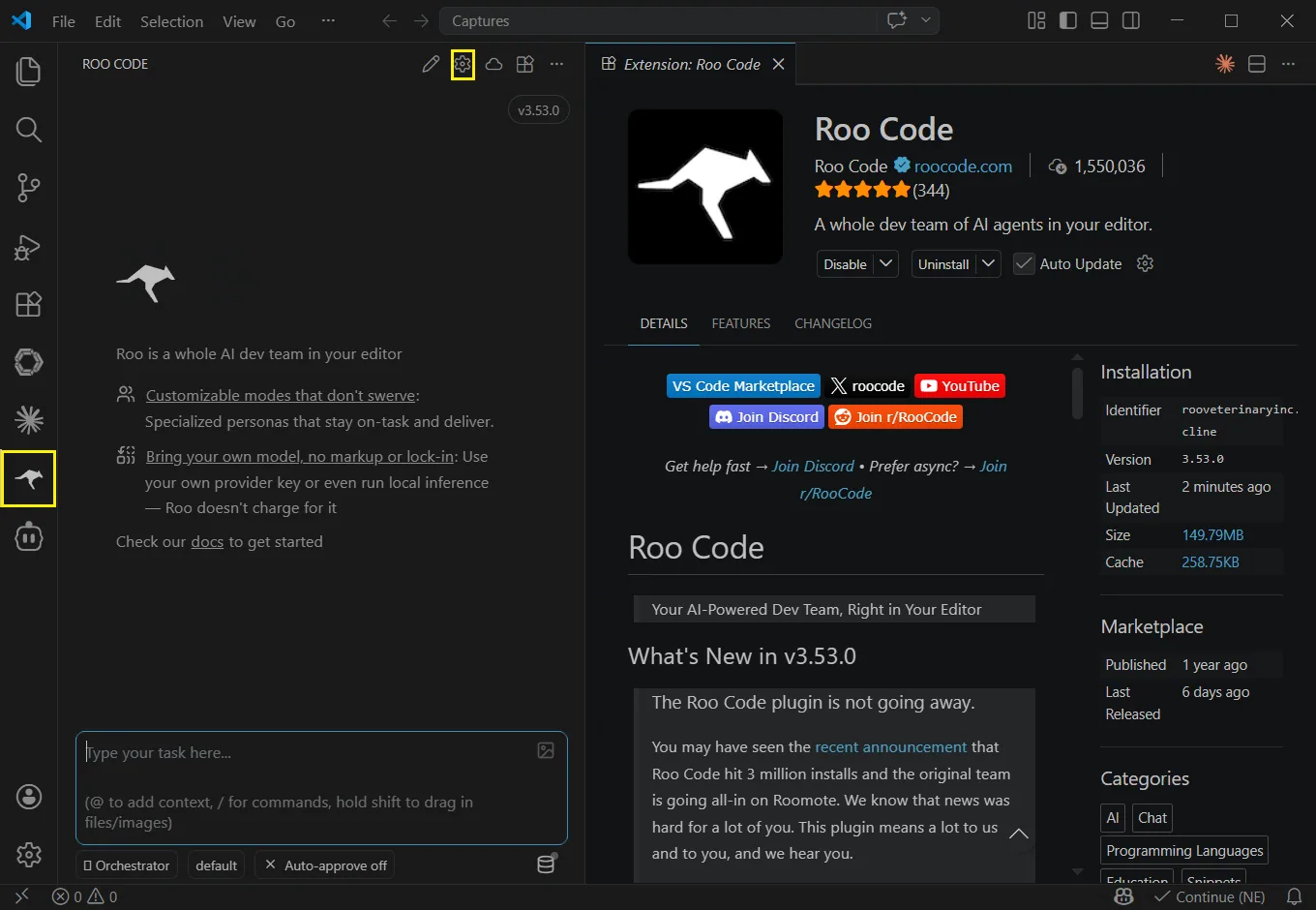Click the Uninstall button

click(943, 264)
